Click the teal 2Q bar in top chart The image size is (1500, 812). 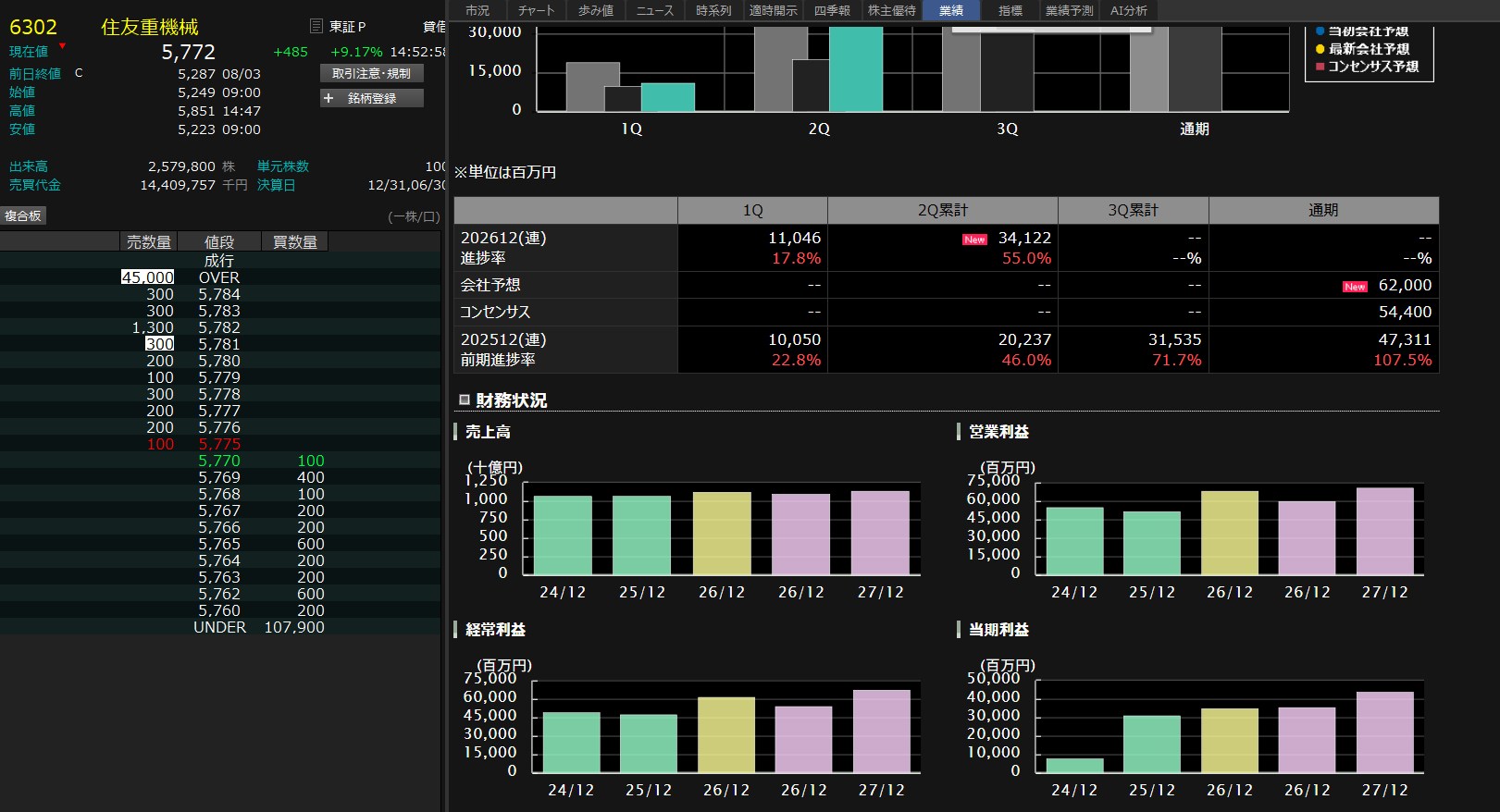pyautogui.click(x=856, y=69)
